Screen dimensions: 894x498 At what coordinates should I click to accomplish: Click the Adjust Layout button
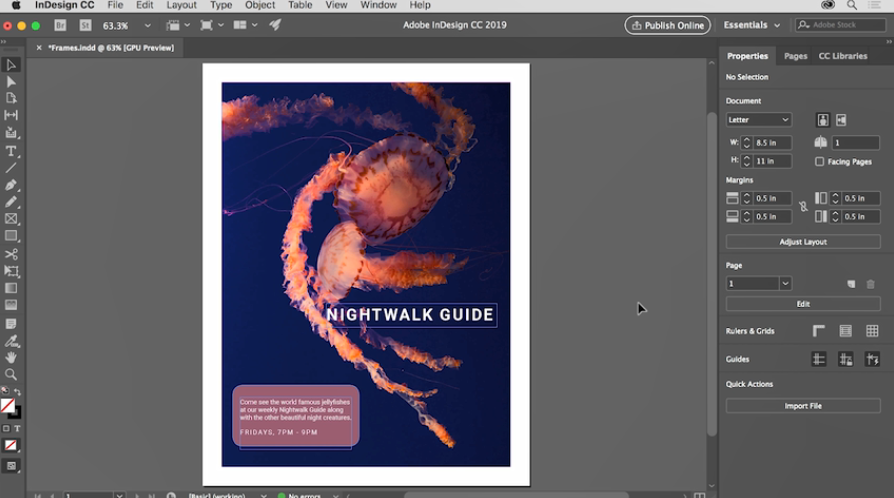802,242
